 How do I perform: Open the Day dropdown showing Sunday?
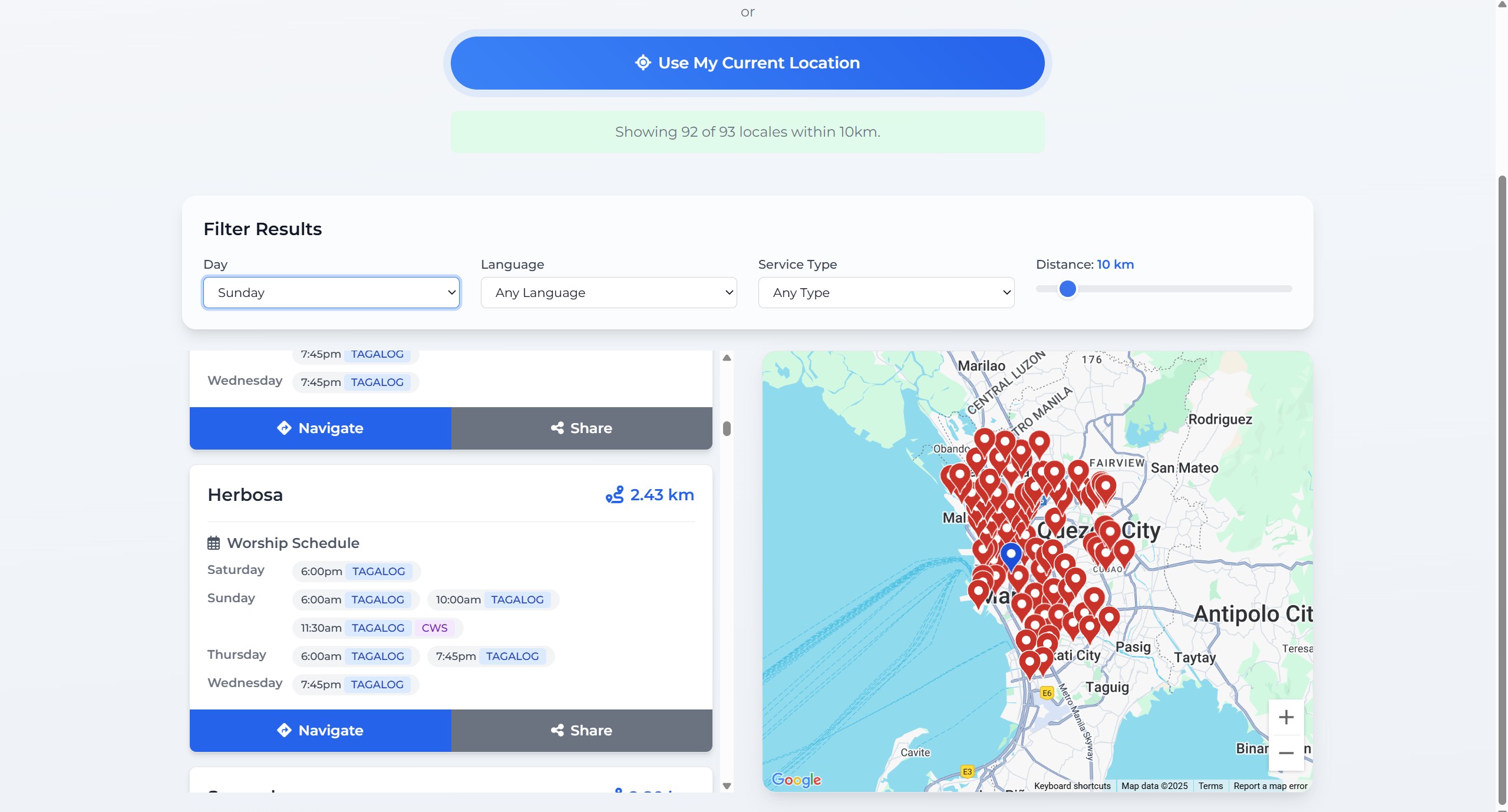coord(331,292)
